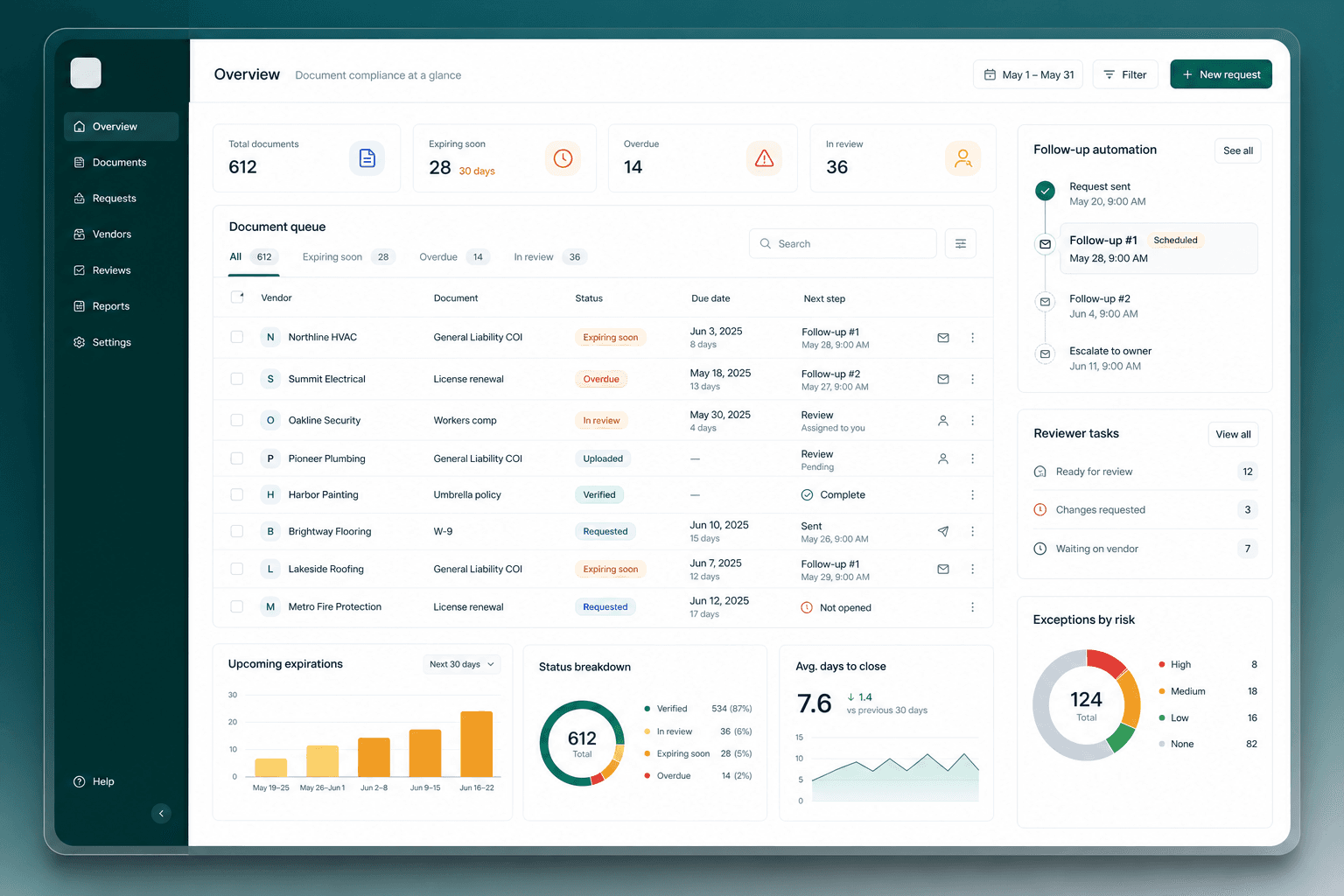Image resolution: width=1344 pixels, height=896 pixels.
Task: Select the All 612 queue tab
Action: click(254, 257)
